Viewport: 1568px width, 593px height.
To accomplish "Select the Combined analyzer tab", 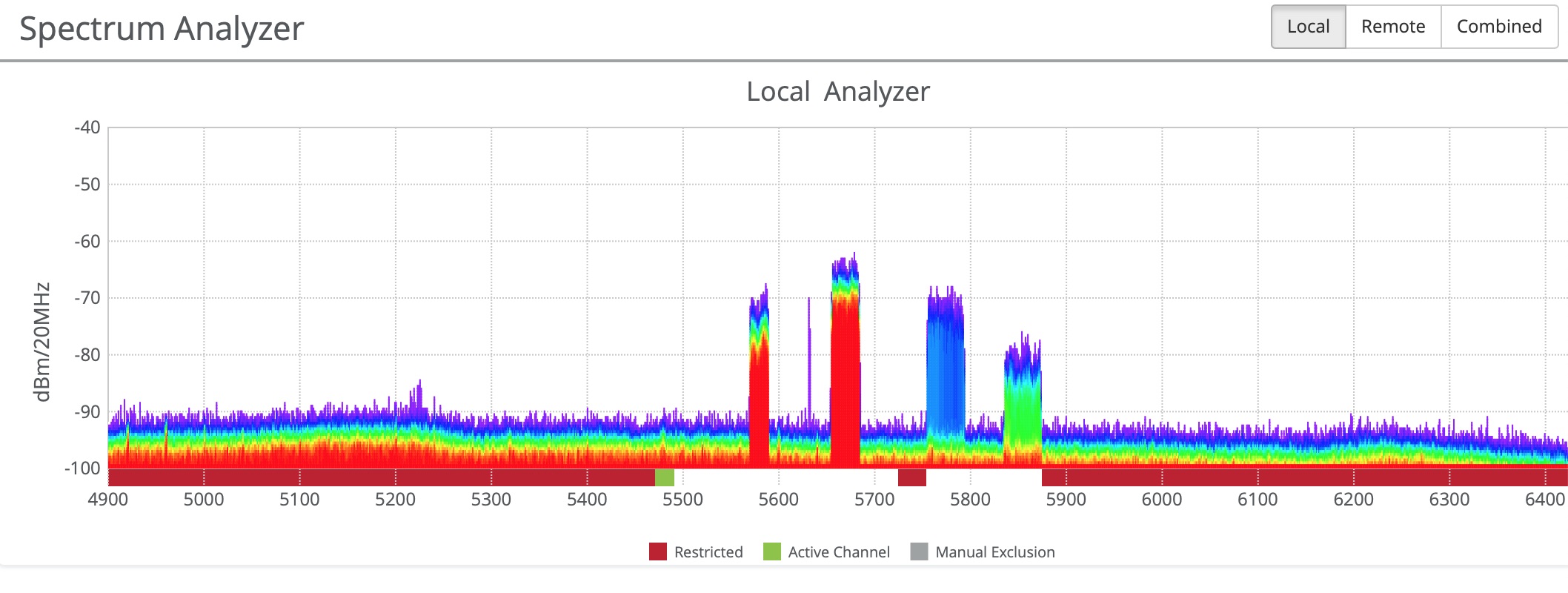I will click(1499, 27).
